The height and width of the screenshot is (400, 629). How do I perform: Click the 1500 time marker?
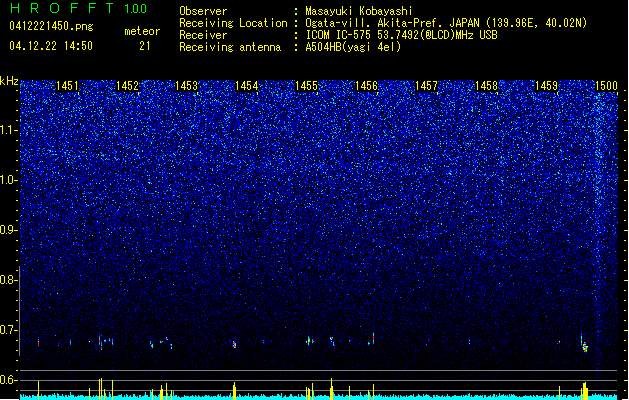point(606,86)
